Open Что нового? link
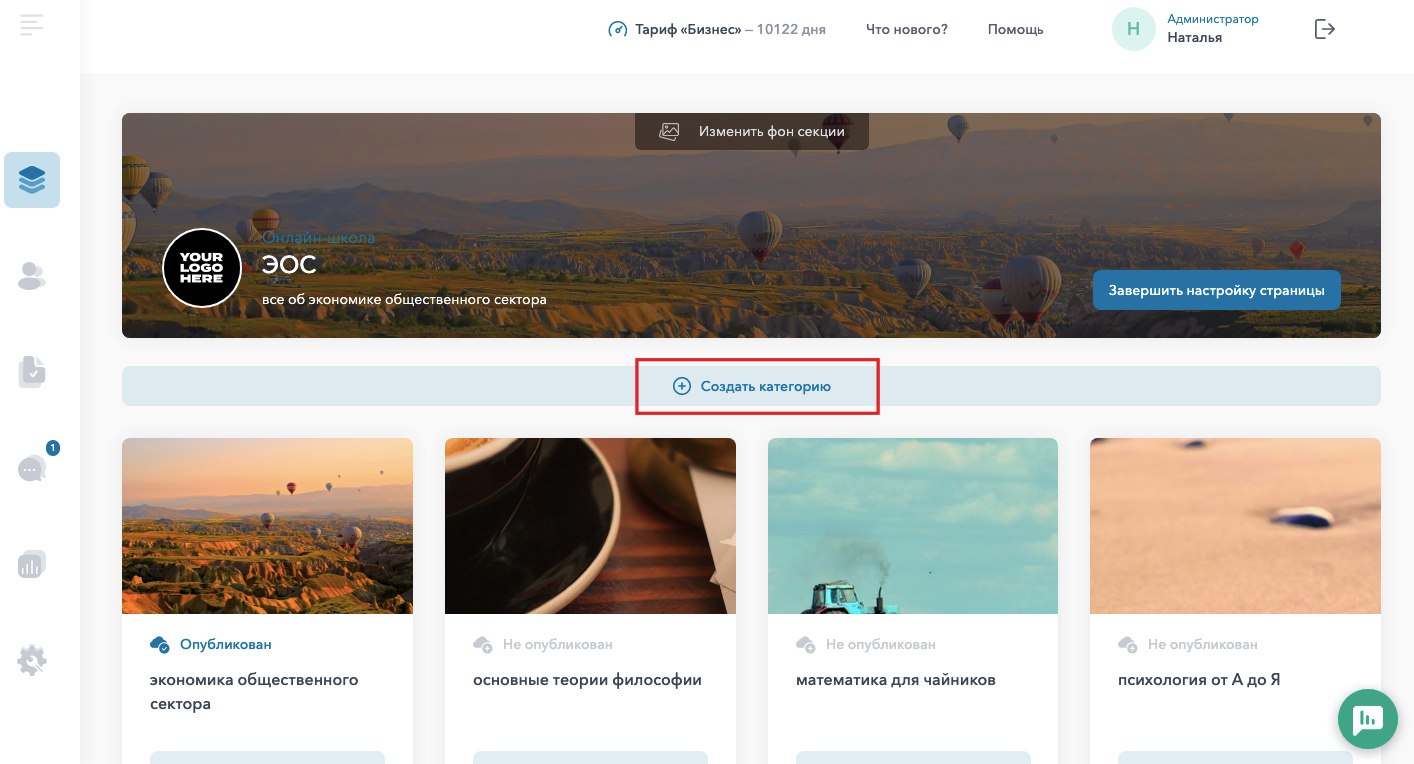The image size is (1414, 764). (x=907, y=29)
